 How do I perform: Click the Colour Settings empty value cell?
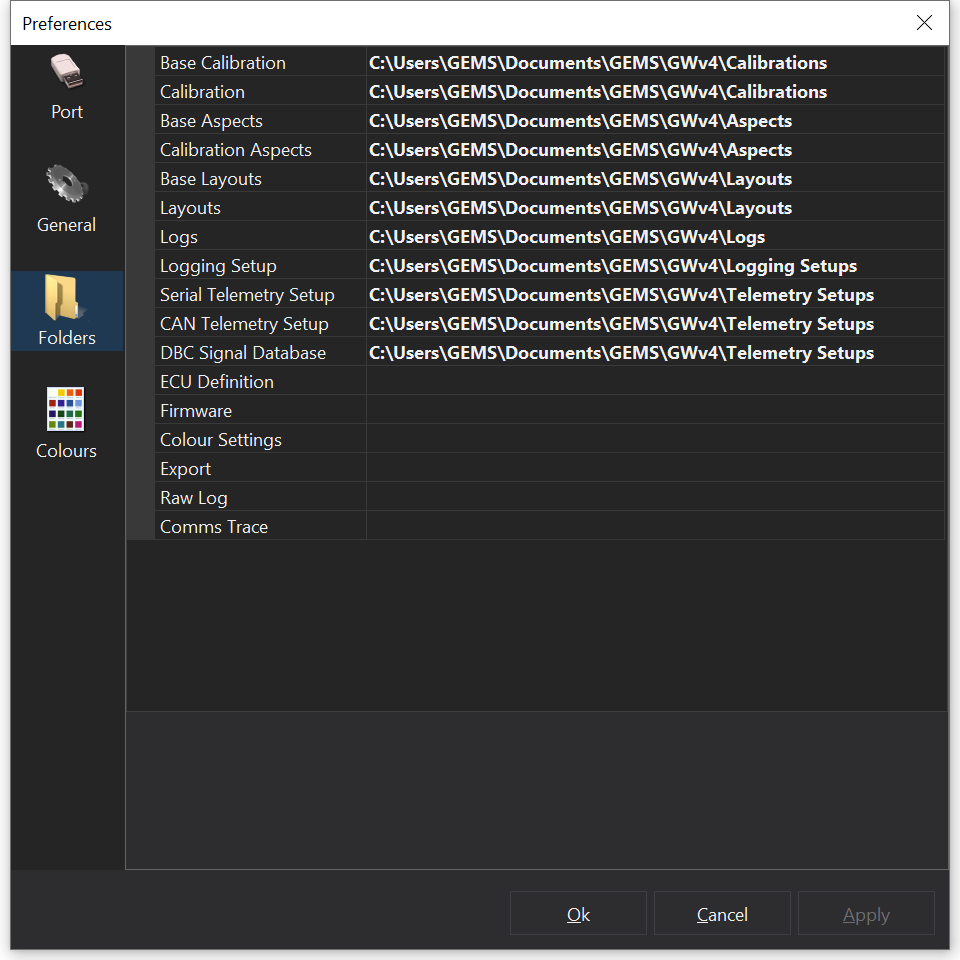(654, 440)
